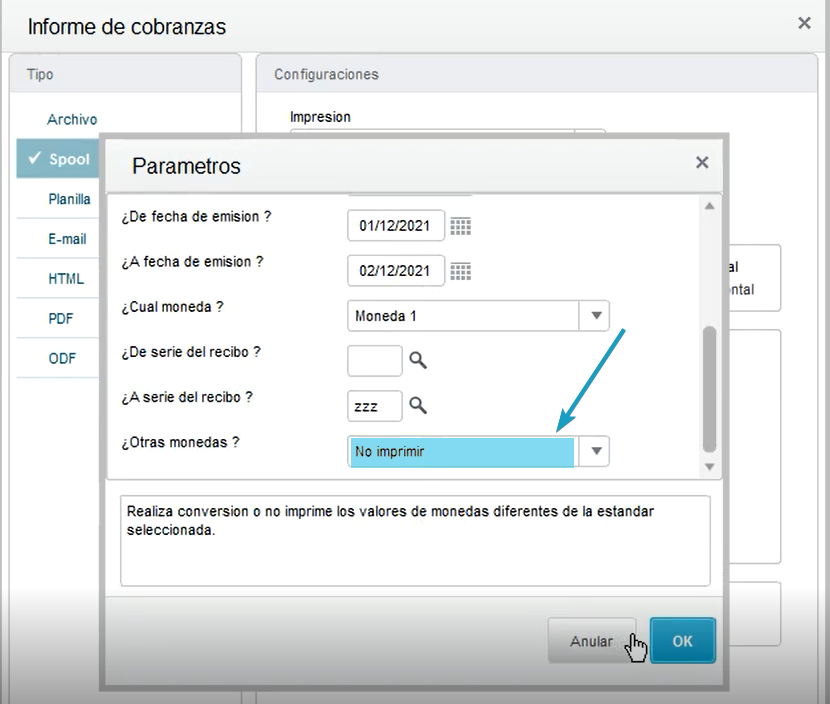Screen dimensions: 830x704
Task: Search lookup for De serie del recibo
Action: coord(418,360)
